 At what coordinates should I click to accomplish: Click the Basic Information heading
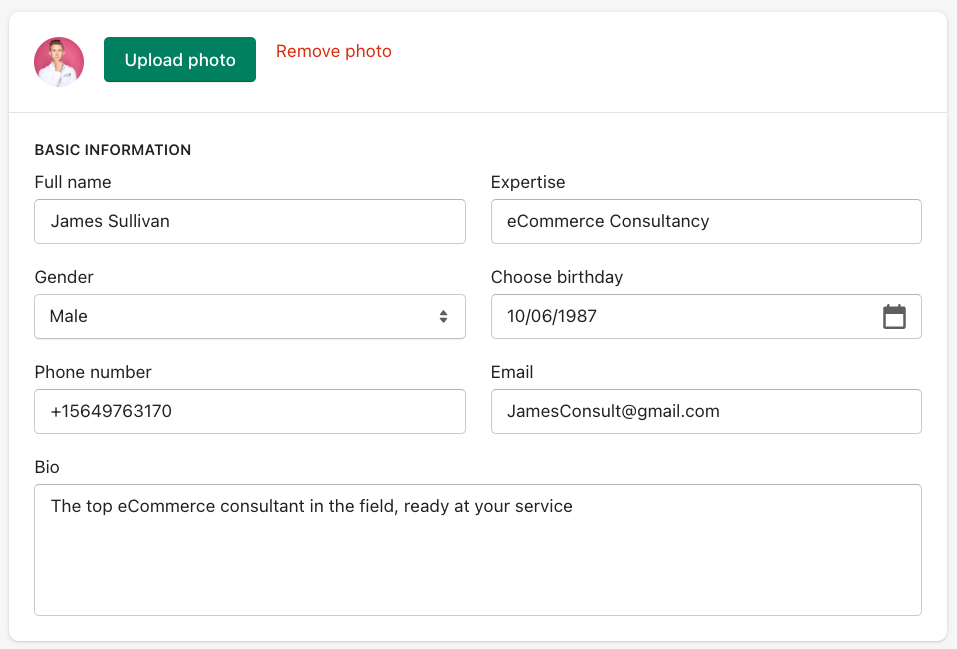[113, 150]
